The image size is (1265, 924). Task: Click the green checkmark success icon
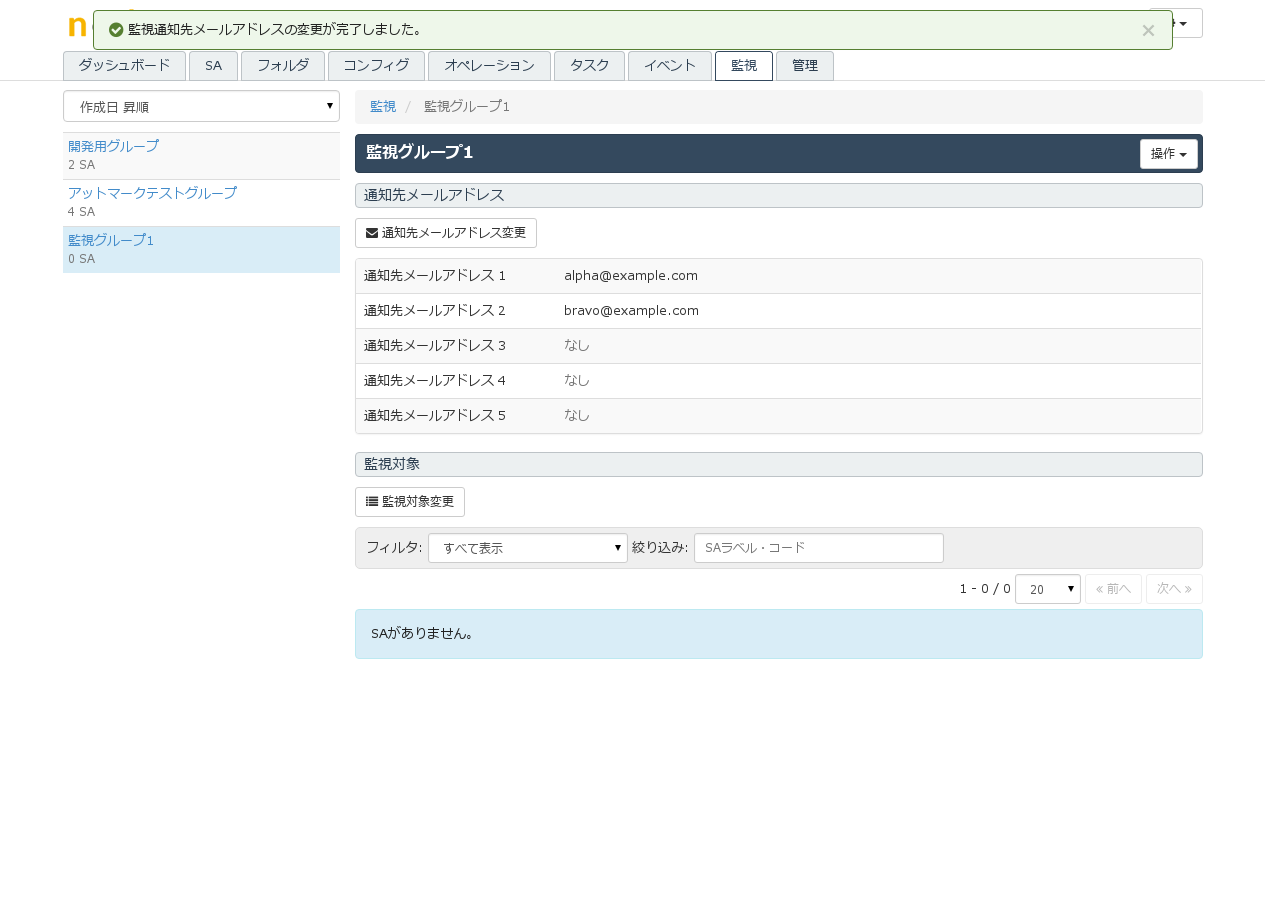pos(116,30)
